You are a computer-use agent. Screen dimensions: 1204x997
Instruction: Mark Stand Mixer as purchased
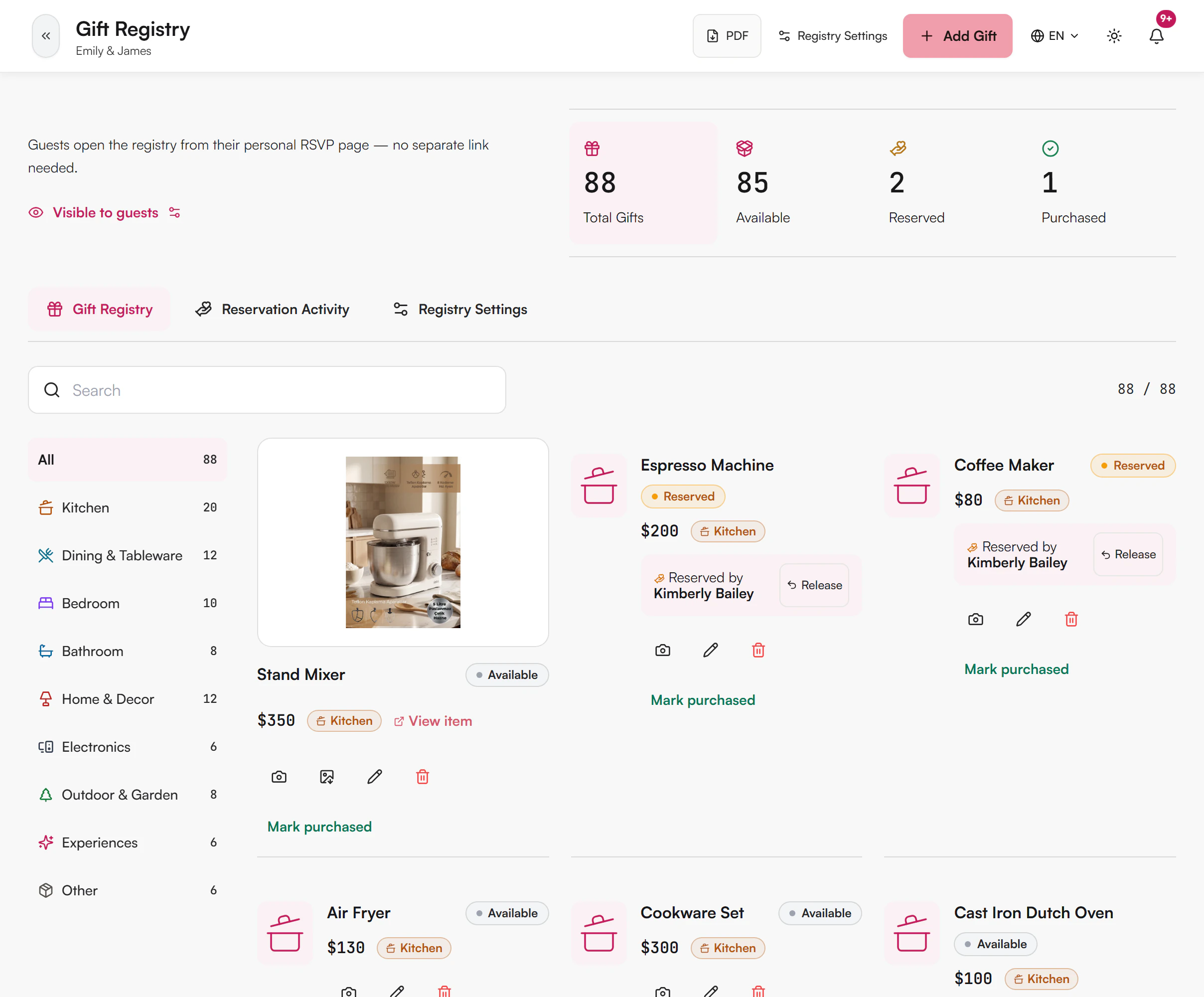pyautogui.click(x=319, y=827)
